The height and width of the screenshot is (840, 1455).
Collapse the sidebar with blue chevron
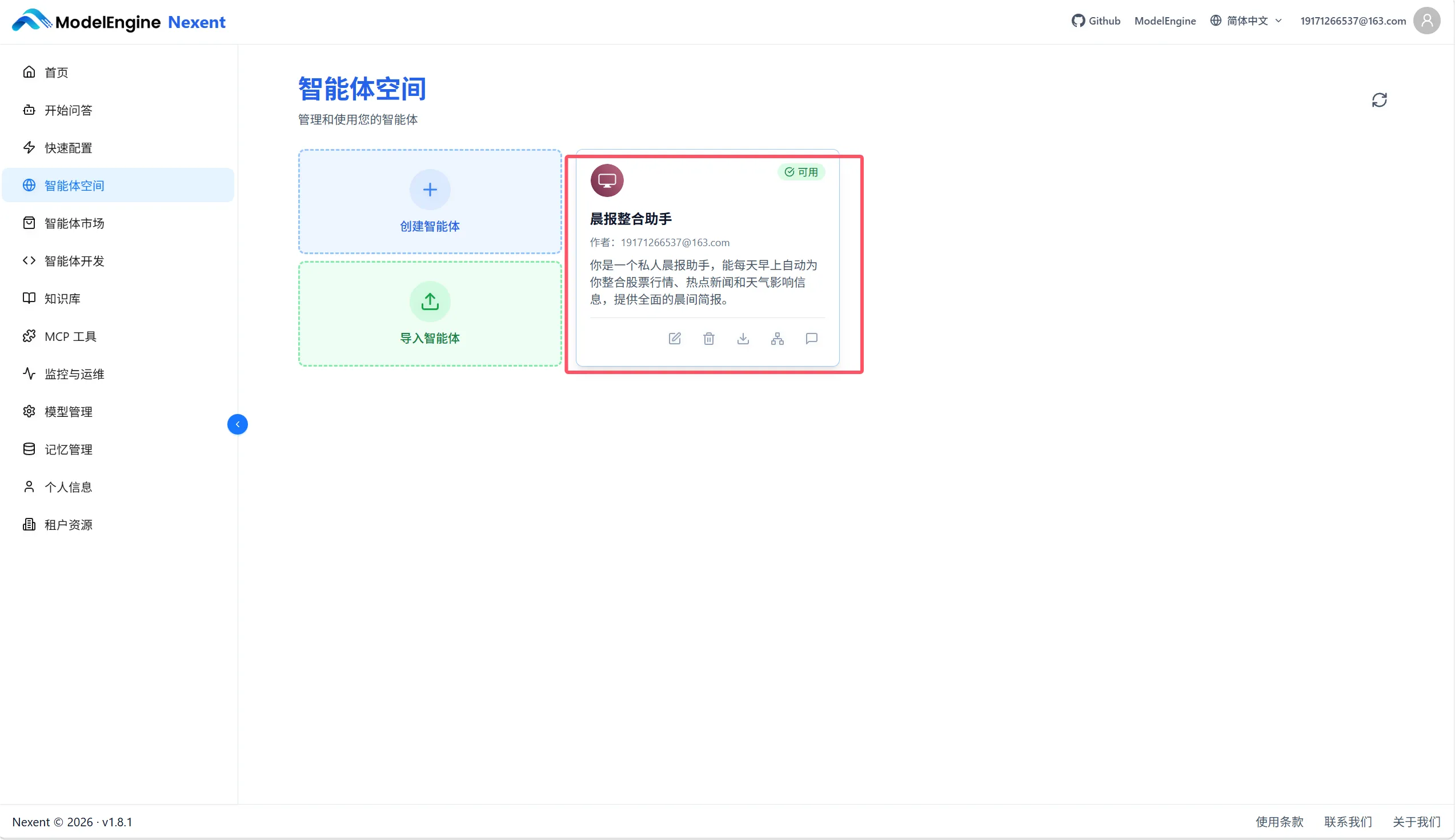point(237,424)
